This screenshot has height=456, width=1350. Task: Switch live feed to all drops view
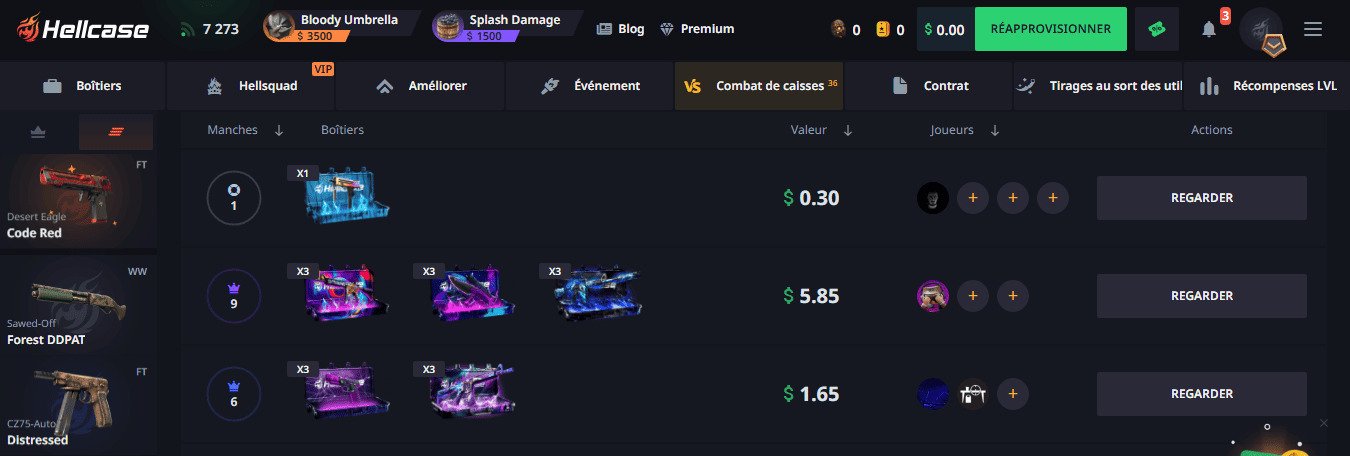pyautogui.click(x=116, y=132)
